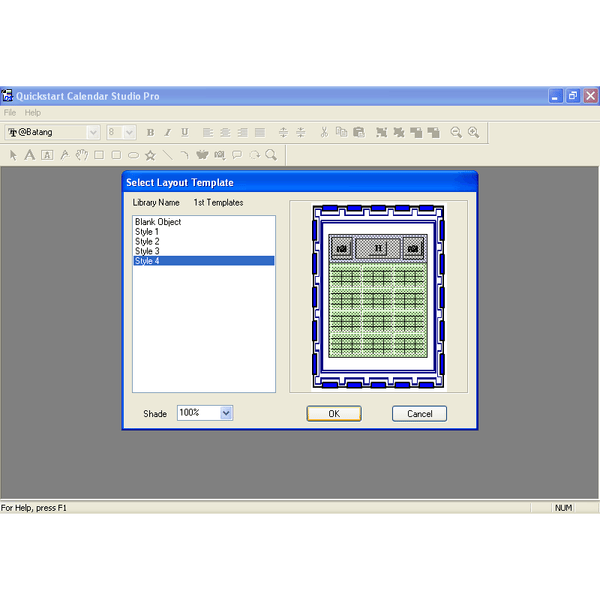600x600 pixels.
Task: Open the File menu
Action: point(10,112)
